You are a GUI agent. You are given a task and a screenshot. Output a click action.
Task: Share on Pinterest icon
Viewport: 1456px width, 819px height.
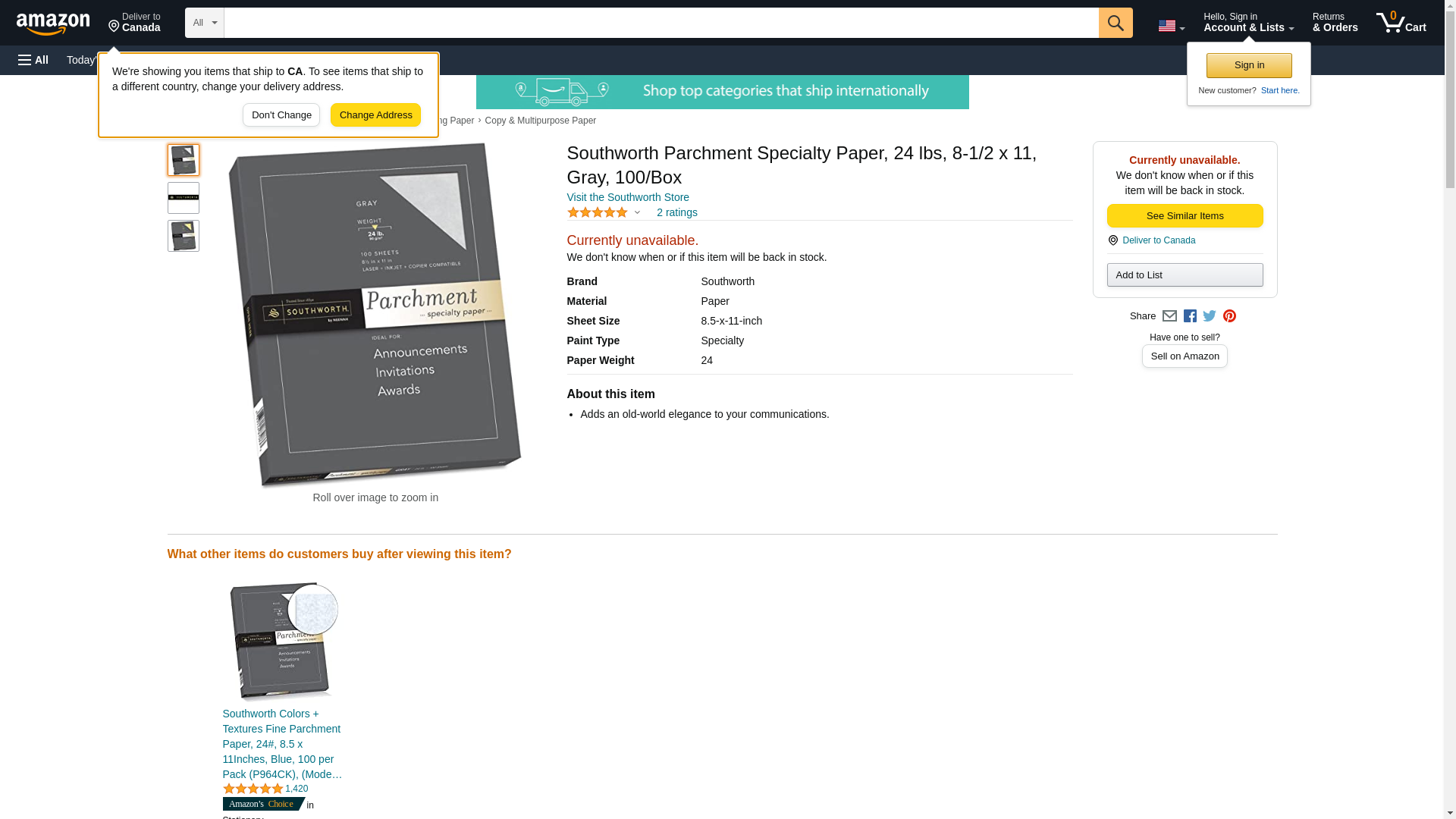pos(1229,316)
